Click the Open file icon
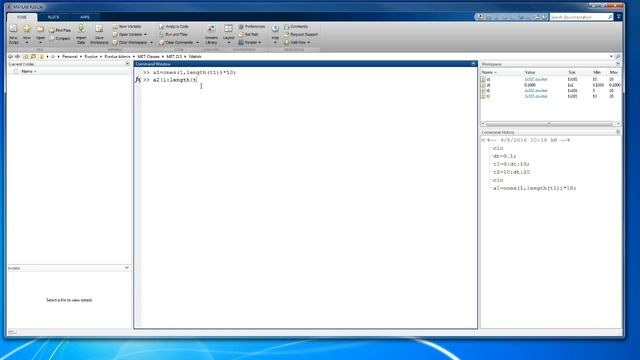Viewport: 640px width, 360px height. point(40,29)
